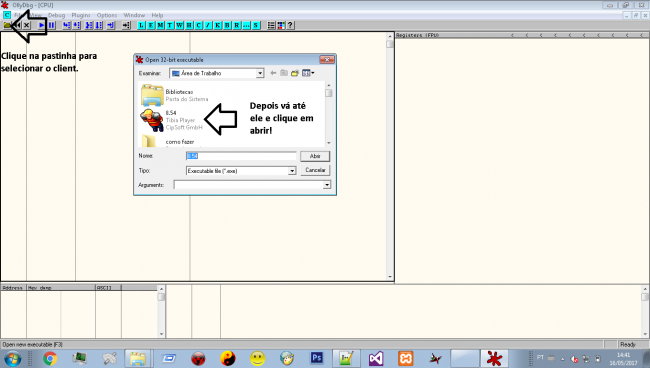The height and width of the screenshot is (368, 650).
Task: Open the Plugins menu
Action: 80,15
